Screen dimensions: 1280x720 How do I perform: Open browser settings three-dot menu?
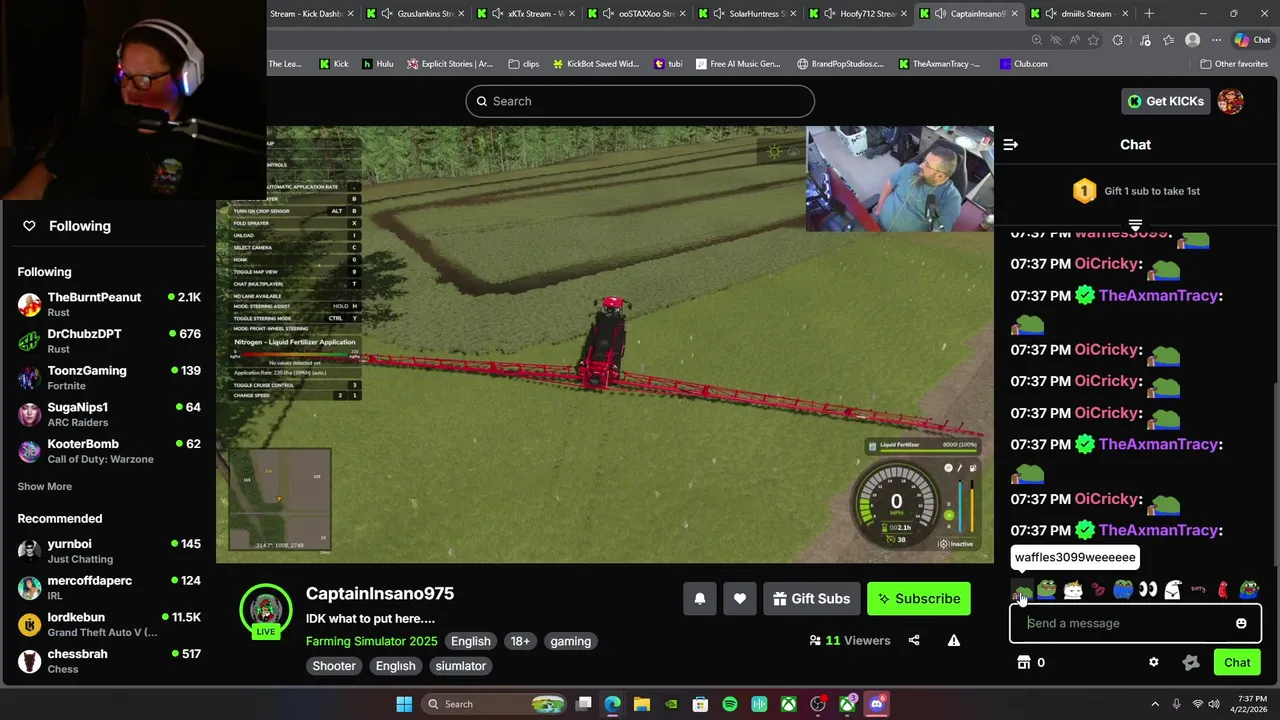click(x=1217, y=40)
